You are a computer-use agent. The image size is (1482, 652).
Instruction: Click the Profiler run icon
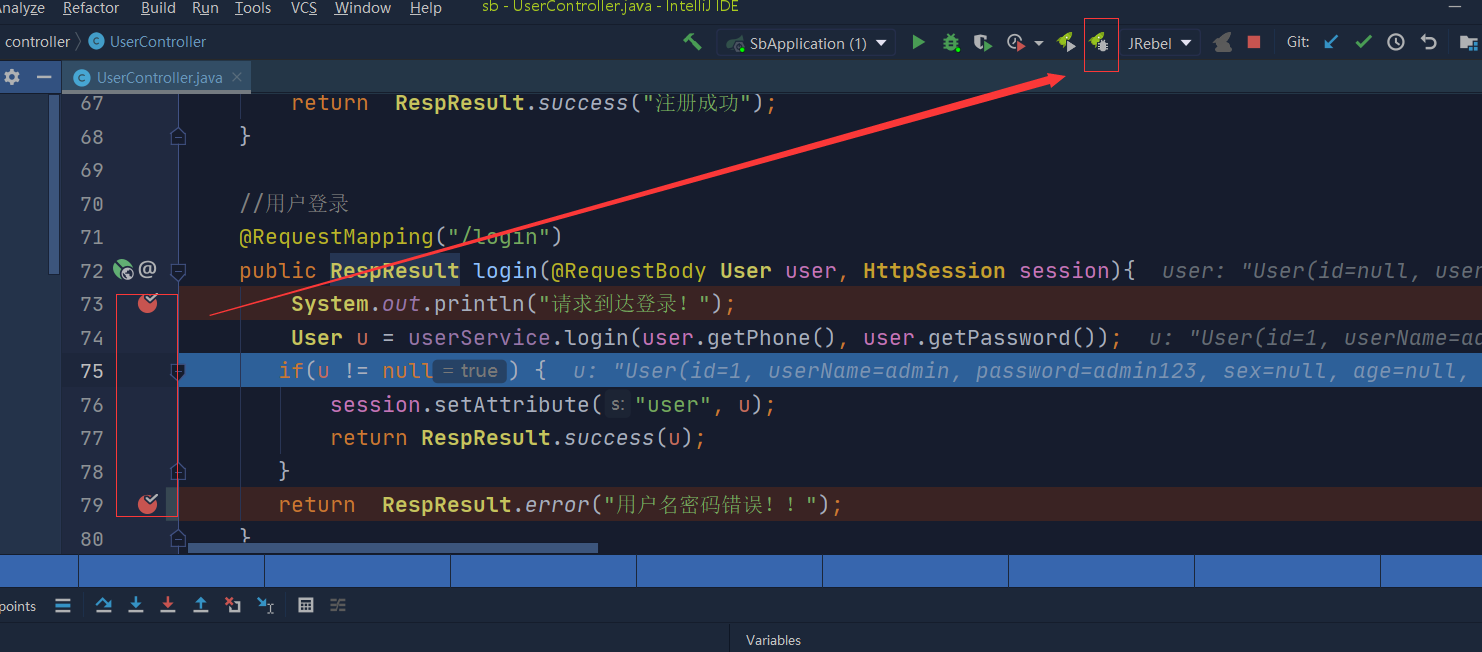pyautogui.click(x=1016, y=42)
